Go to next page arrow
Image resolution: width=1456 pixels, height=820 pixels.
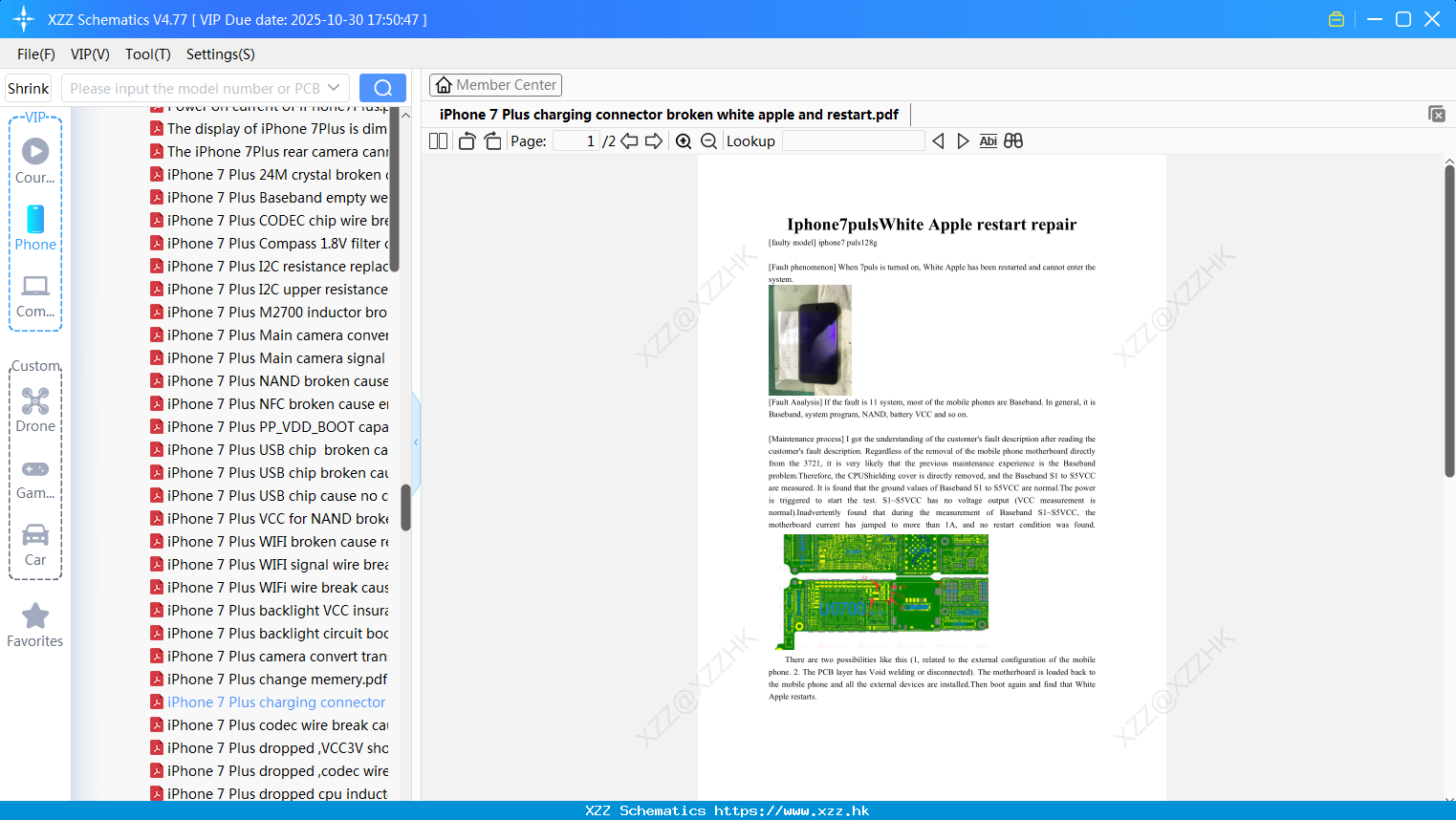[654, 141]
